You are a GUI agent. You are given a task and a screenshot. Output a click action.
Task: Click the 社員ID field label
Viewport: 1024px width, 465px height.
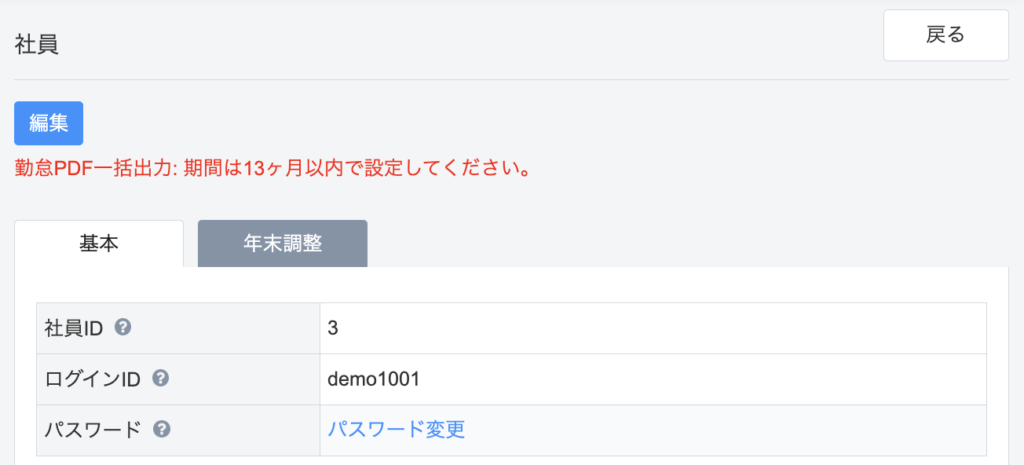coord(76,327)
